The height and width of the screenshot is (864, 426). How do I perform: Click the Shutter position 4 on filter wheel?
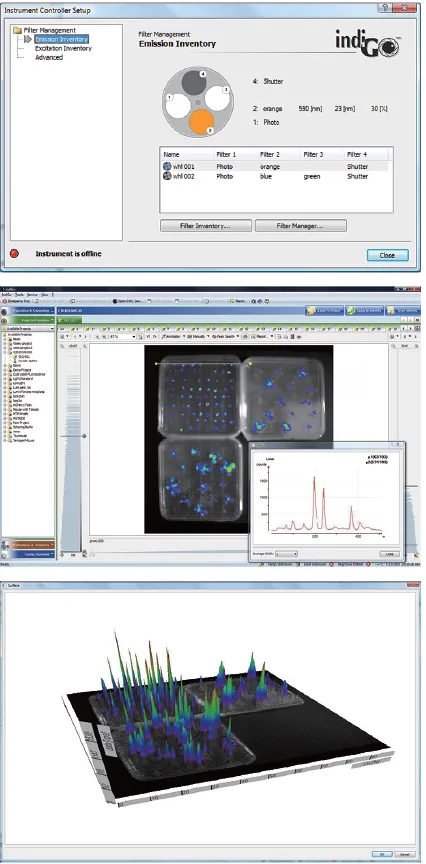click(x=193, y=82)
